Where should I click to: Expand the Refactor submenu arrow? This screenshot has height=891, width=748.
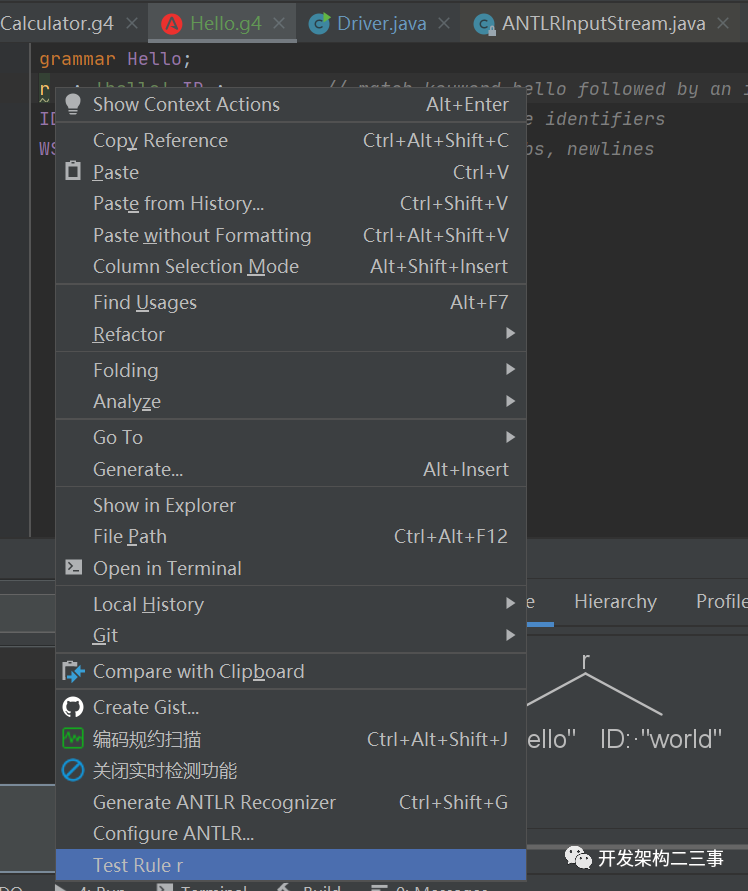[x=510, y=334]
